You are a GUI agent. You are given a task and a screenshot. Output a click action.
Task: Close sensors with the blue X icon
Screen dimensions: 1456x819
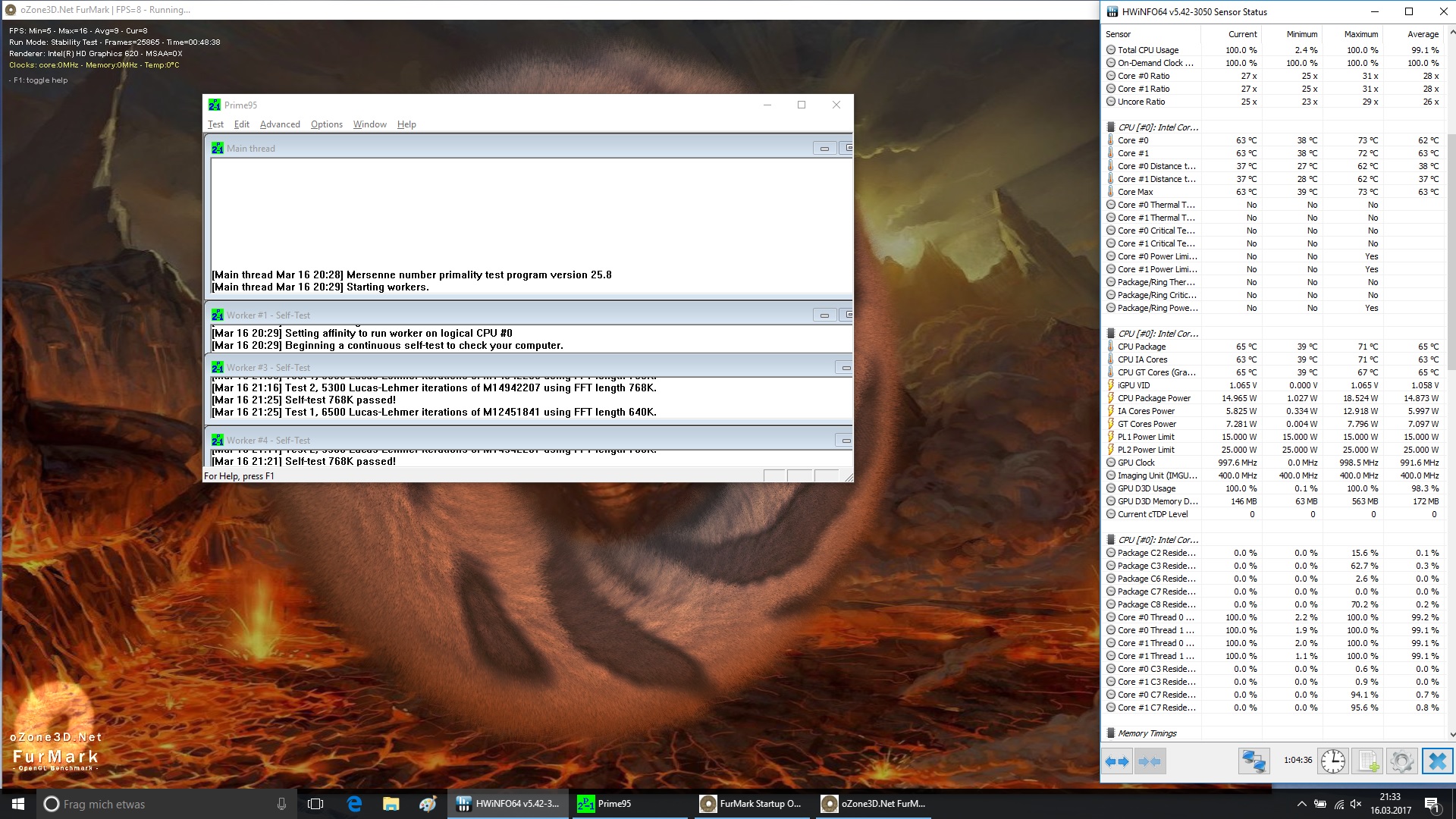[x=1436, y=761]
